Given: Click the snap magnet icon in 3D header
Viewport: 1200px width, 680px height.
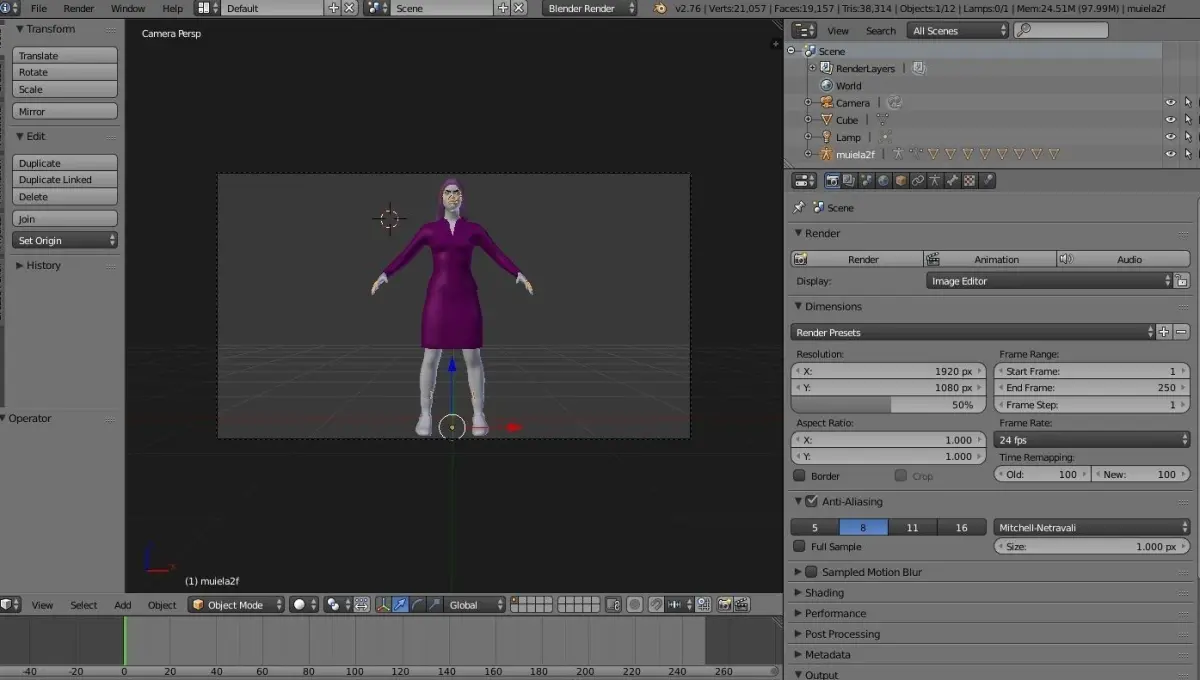Looking at the screenshot, I should coord(656,605).
